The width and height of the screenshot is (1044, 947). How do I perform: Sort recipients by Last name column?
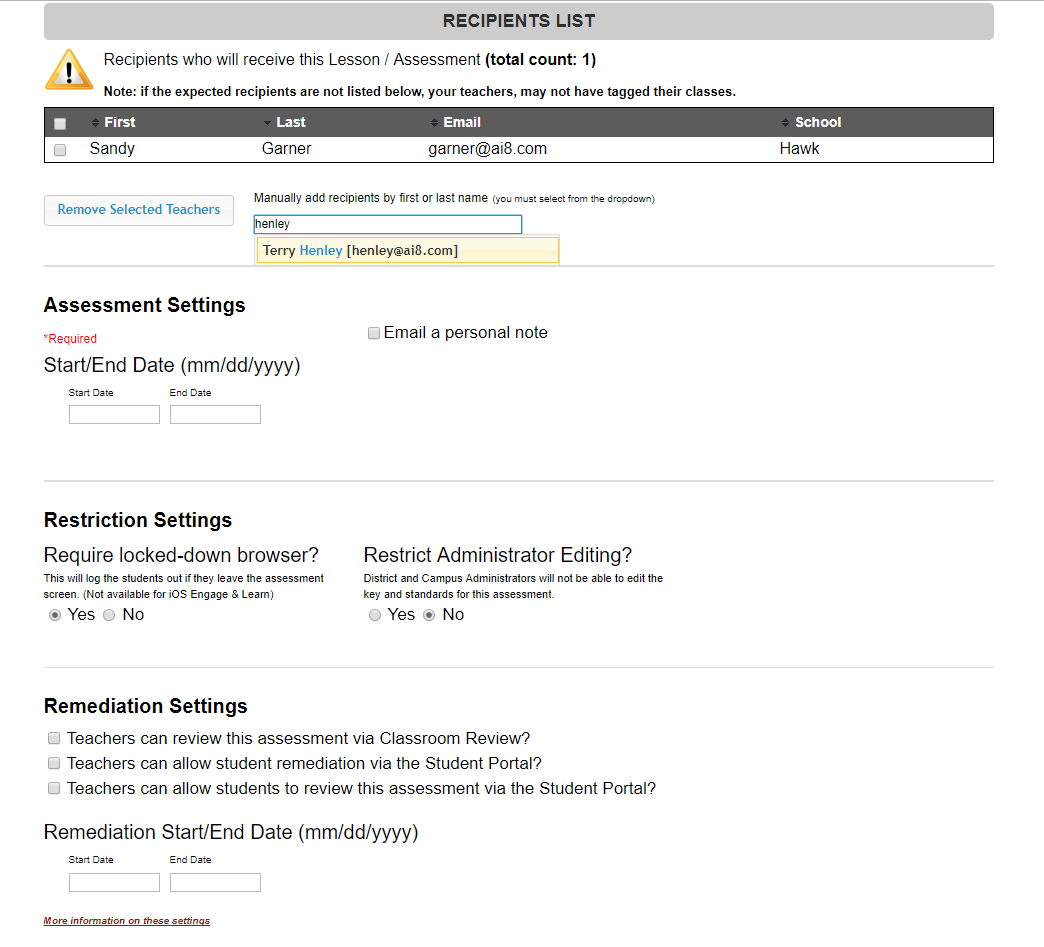pyautogui.click(x=290, y=122)
